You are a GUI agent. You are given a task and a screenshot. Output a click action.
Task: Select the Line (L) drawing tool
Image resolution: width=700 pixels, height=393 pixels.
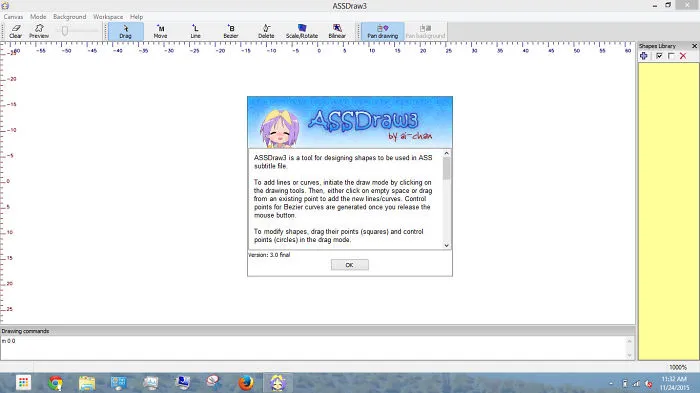196,31
